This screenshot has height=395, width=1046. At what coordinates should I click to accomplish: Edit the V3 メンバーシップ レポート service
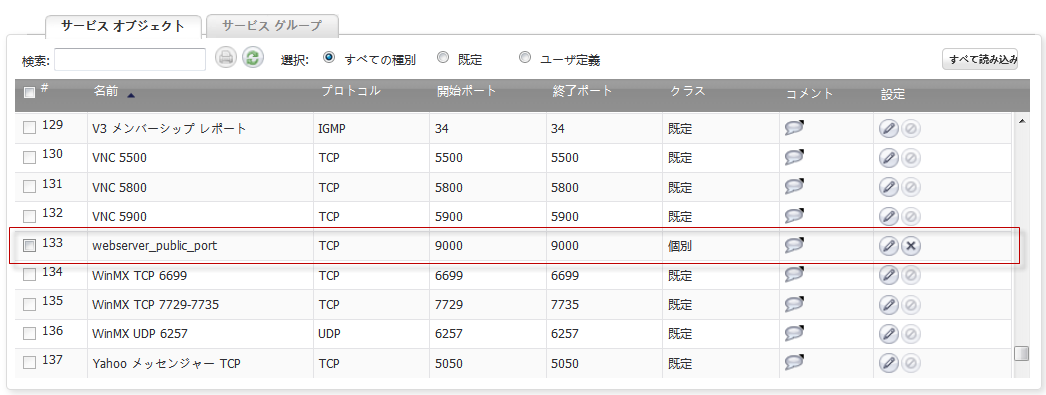click(x=889, y=129)
